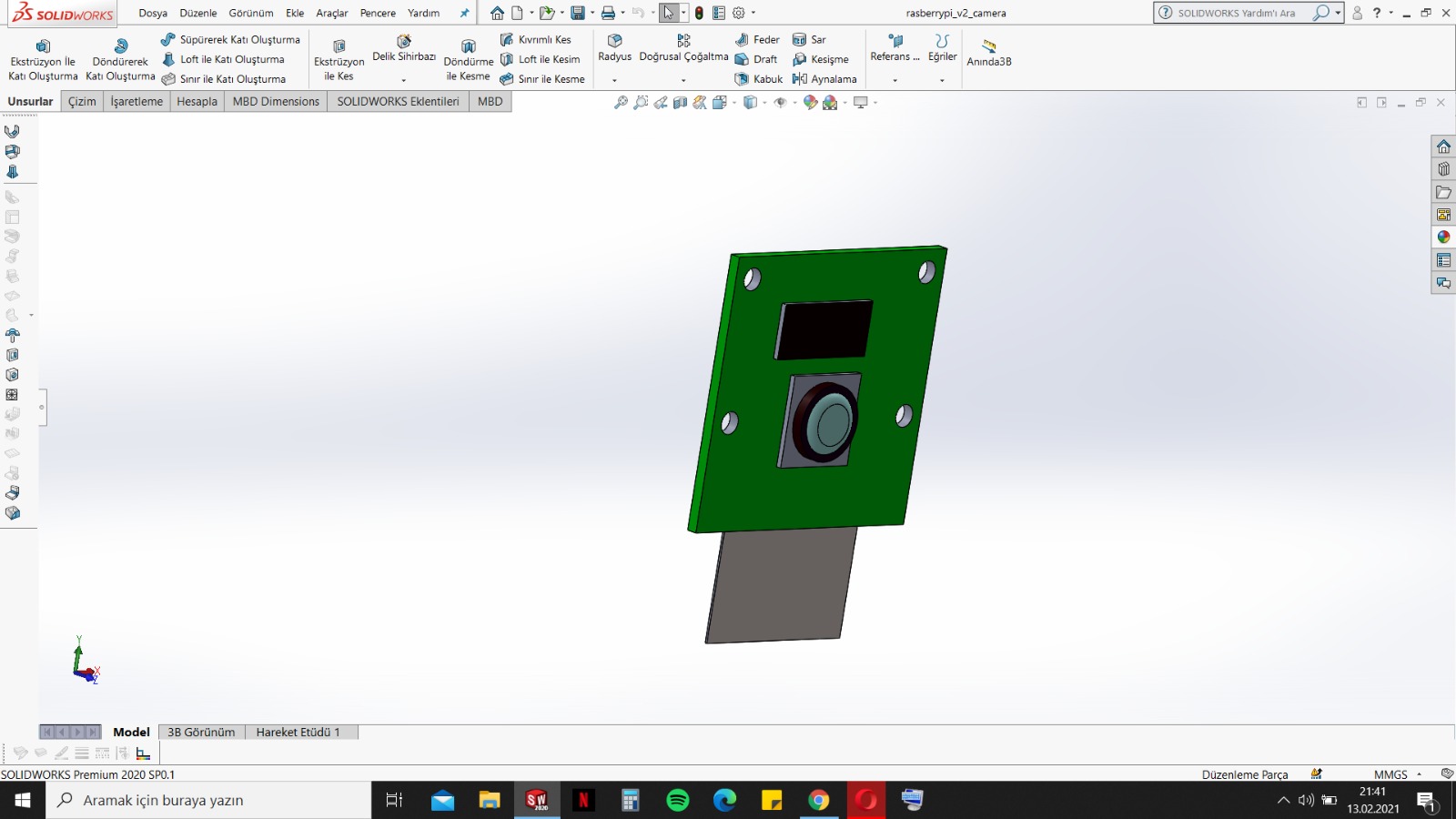Viewport: 1456px width, 819px height.
Task: Open the Ekle menu
Action: pyautogui.click(x=295, y=13)
